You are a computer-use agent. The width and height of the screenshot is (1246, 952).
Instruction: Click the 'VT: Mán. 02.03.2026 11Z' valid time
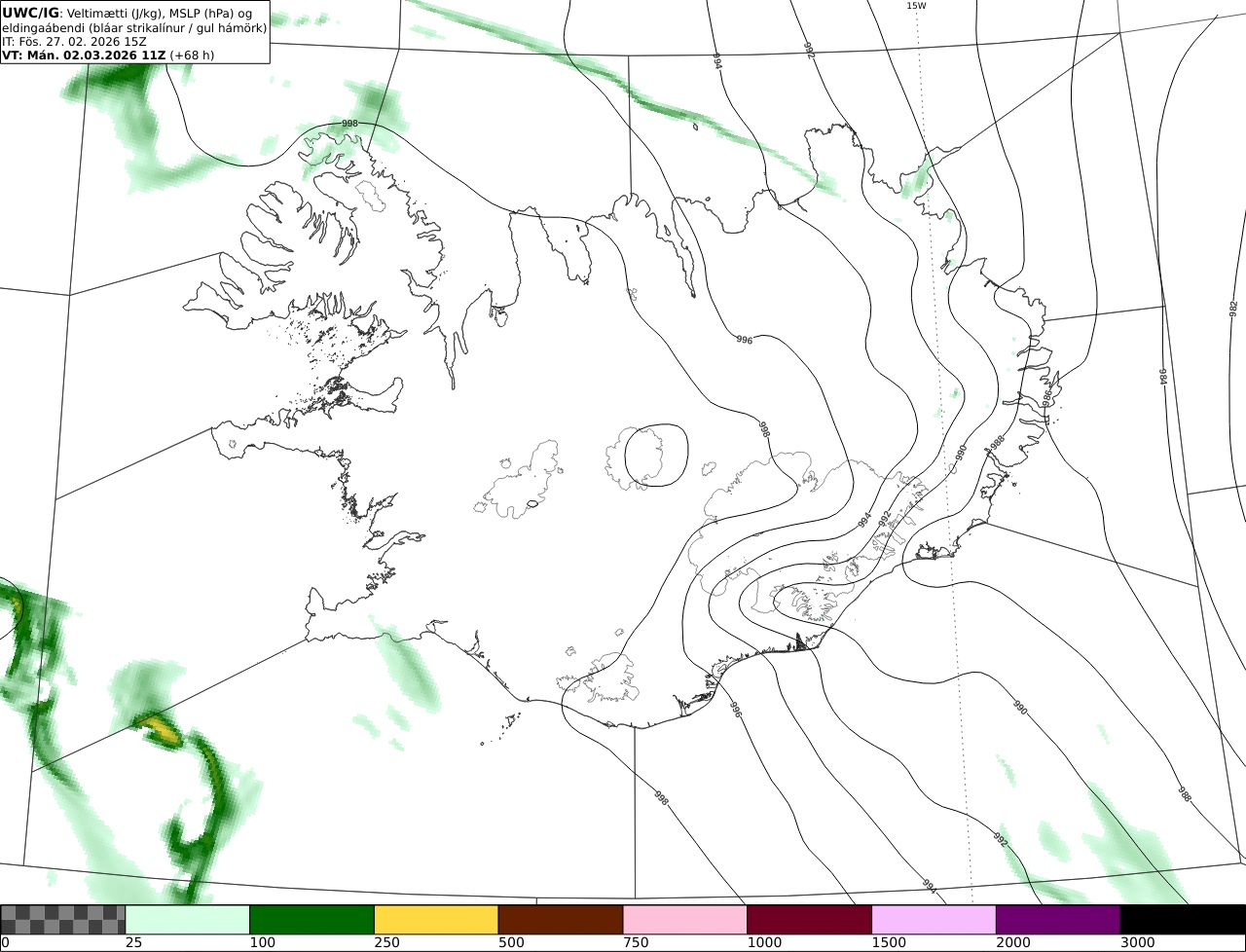84,55
